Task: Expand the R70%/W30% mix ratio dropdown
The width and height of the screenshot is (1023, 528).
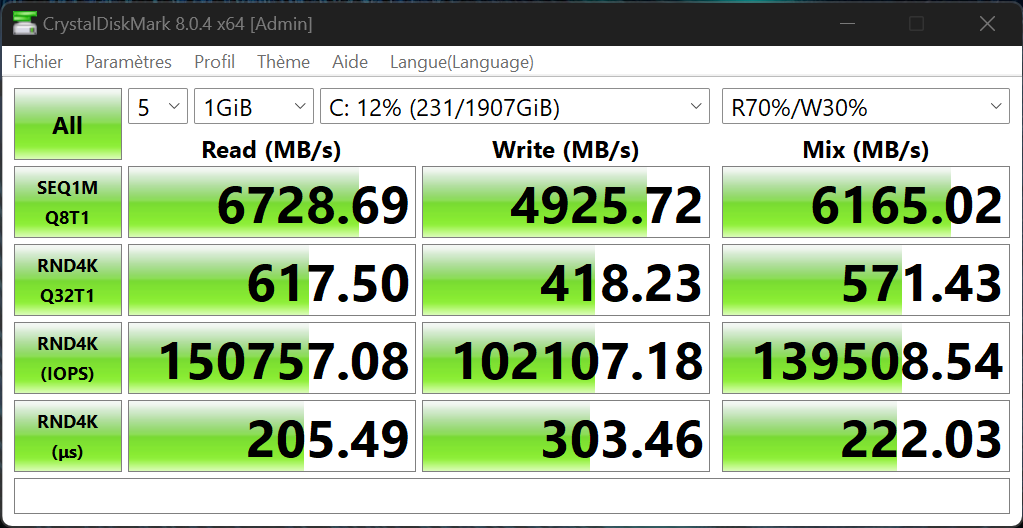Action: click(x=865, y=107)
